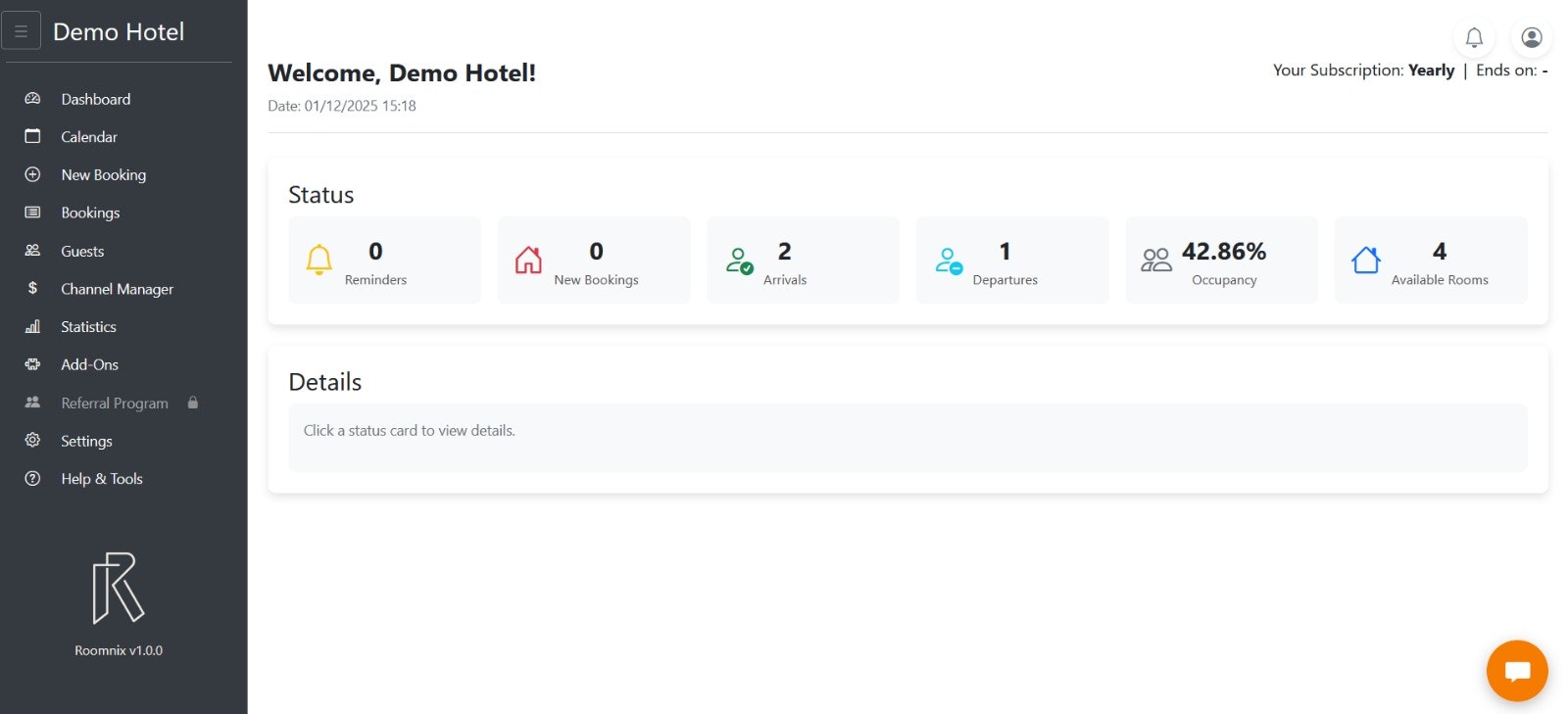Click the red house New Bookings icon

(x=528, y=260)
